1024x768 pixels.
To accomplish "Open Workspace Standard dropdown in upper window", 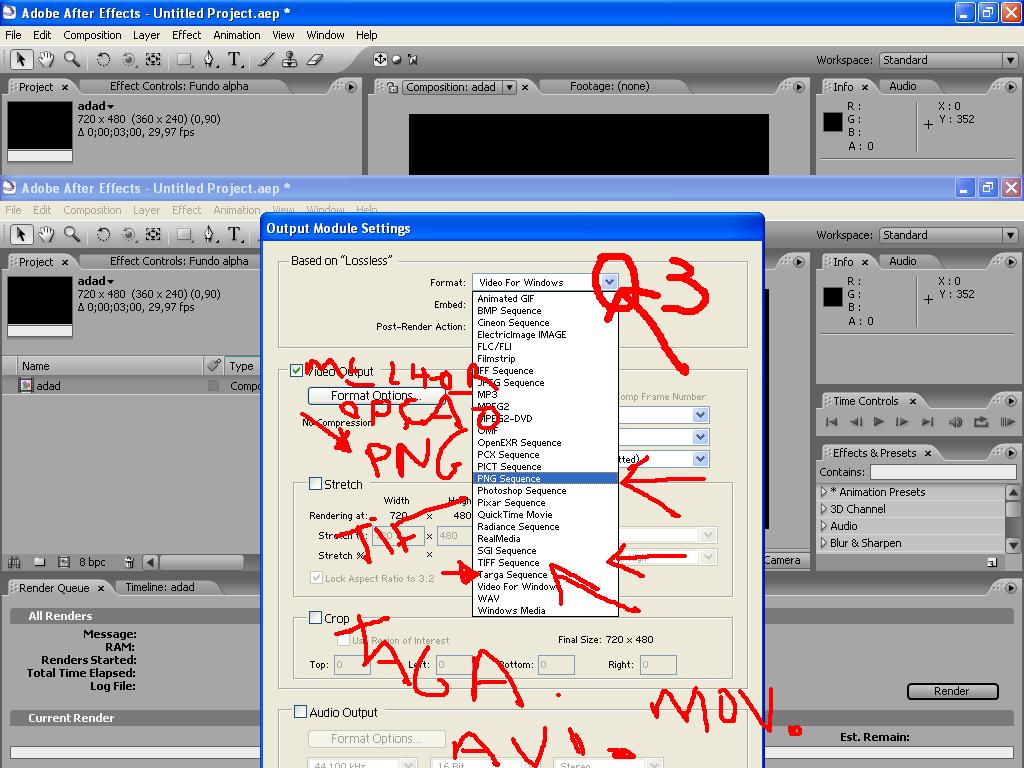I will 948,60.
